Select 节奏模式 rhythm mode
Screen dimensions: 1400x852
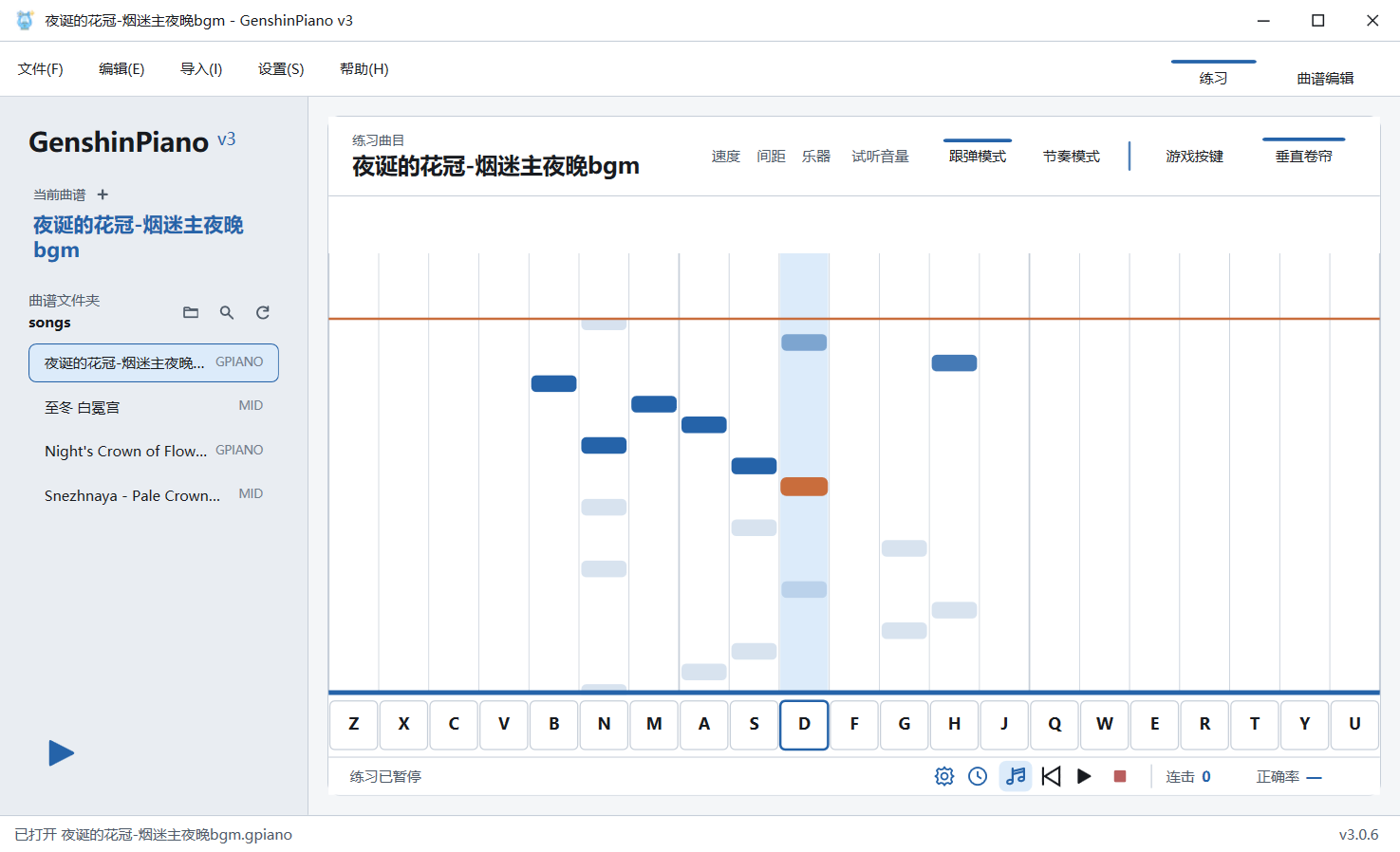pyautogui.click(x=1072, y=157)
